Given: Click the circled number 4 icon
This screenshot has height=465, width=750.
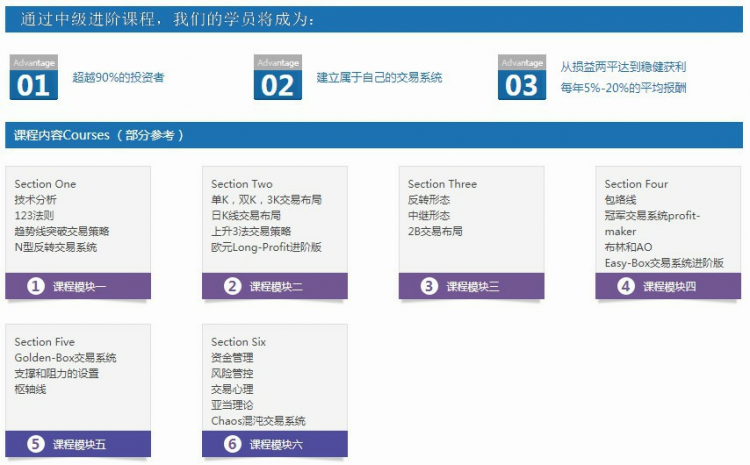Looking at the screenshot, I should [626, 287].
